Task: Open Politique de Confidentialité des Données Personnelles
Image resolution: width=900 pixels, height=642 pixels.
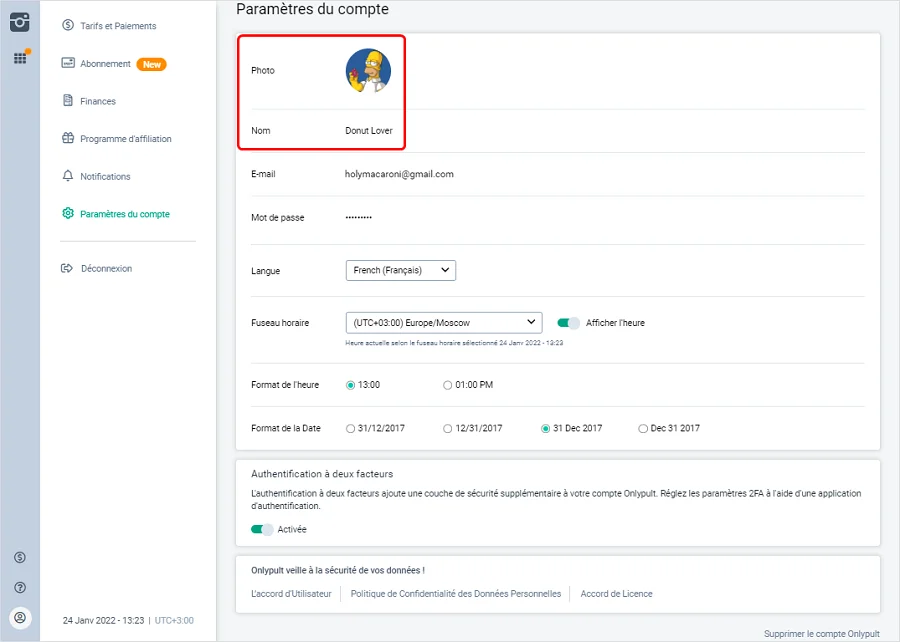Action: coord(456,594)
